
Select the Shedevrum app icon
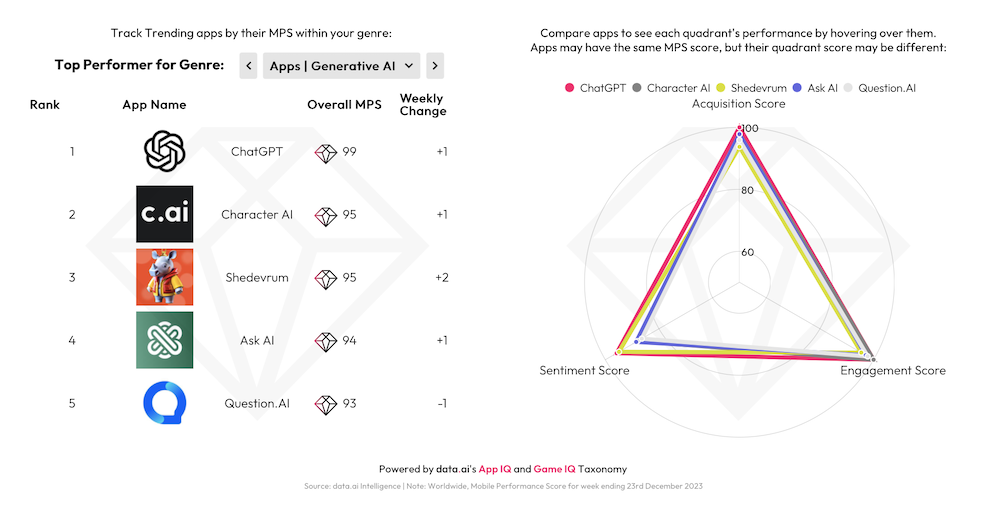click(x=165, y=277)
